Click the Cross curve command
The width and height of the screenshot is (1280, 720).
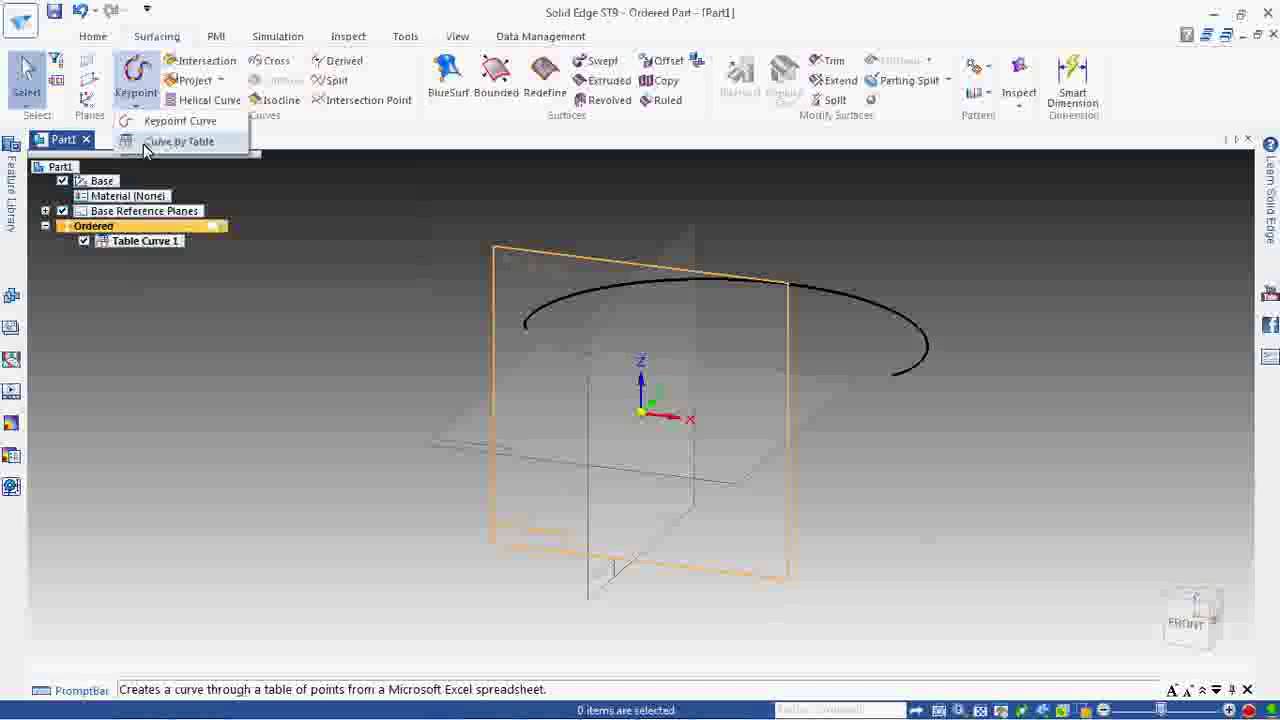click(x=270, y=61)
